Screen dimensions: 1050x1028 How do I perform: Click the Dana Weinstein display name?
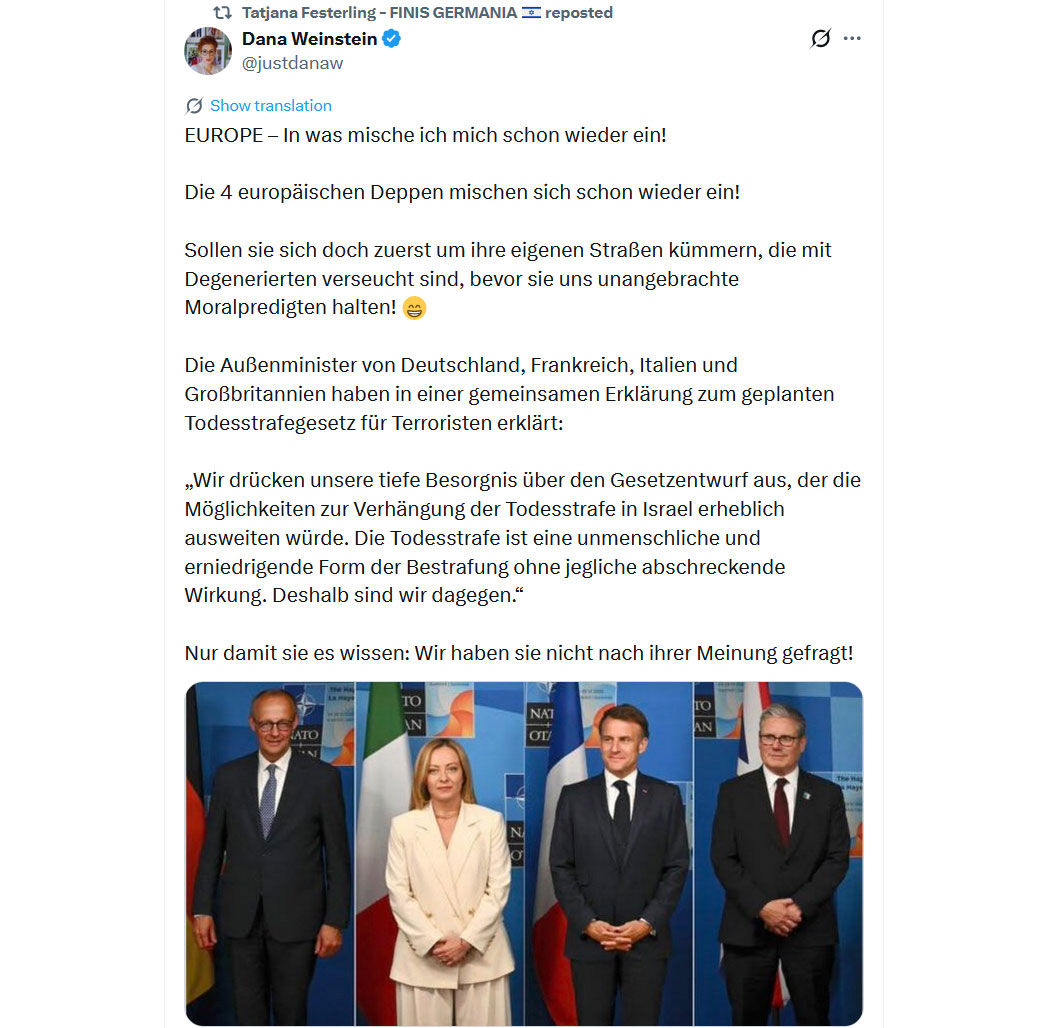coord(309,39)
